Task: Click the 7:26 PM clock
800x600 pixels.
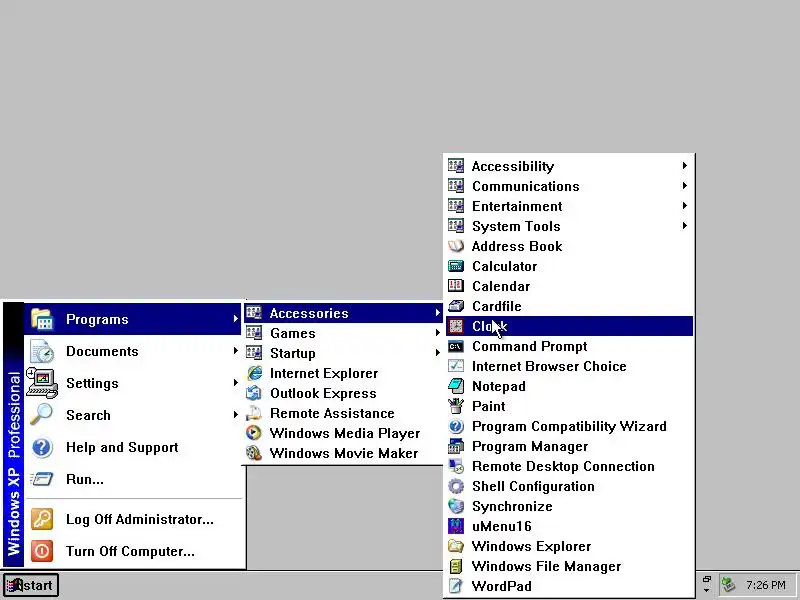Action: tap(765, 585)
